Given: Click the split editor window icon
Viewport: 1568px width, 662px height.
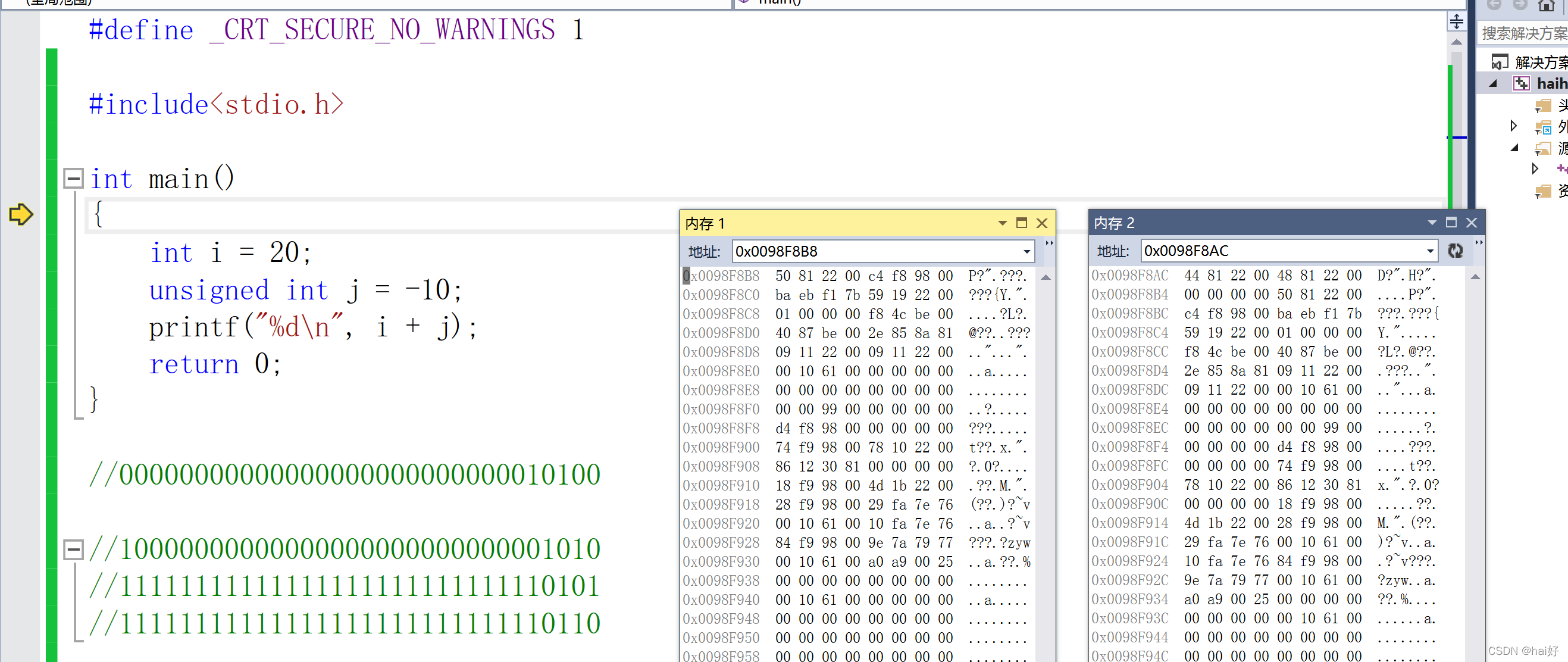Looking at the screenshot, I should (1456, 22).
